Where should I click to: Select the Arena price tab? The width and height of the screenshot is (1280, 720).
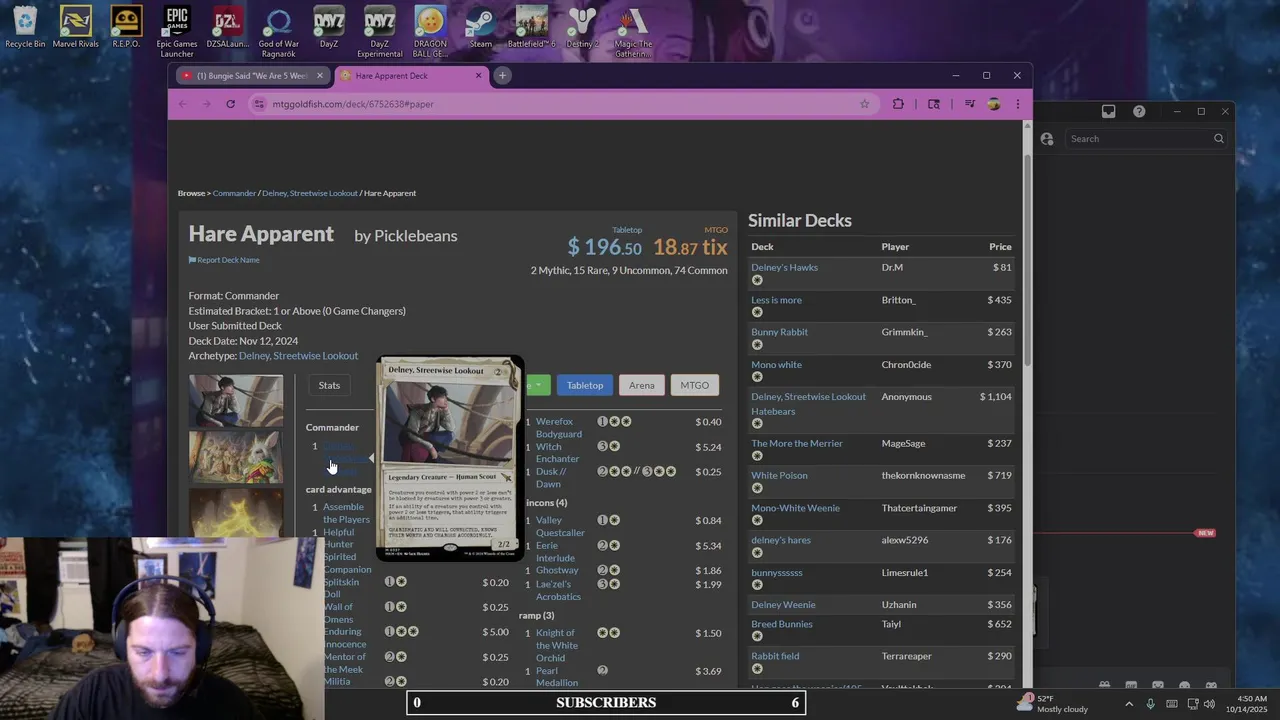642,385
